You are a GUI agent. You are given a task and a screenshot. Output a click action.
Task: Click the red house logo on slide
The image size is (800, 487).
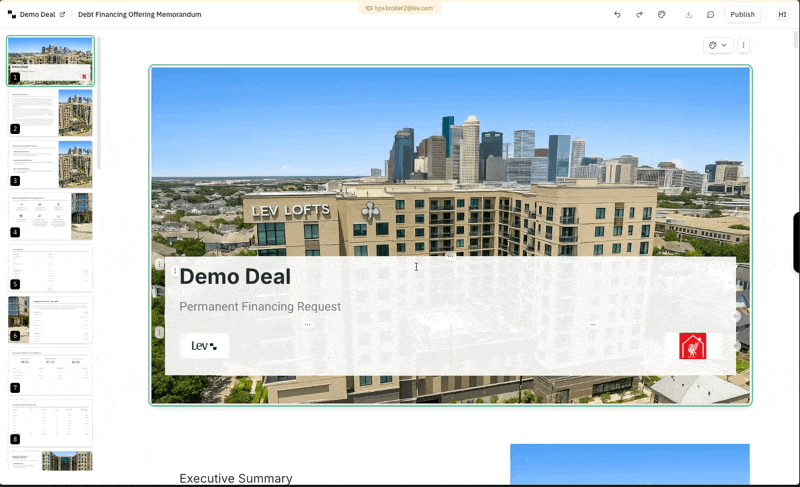tap(692, 346)
